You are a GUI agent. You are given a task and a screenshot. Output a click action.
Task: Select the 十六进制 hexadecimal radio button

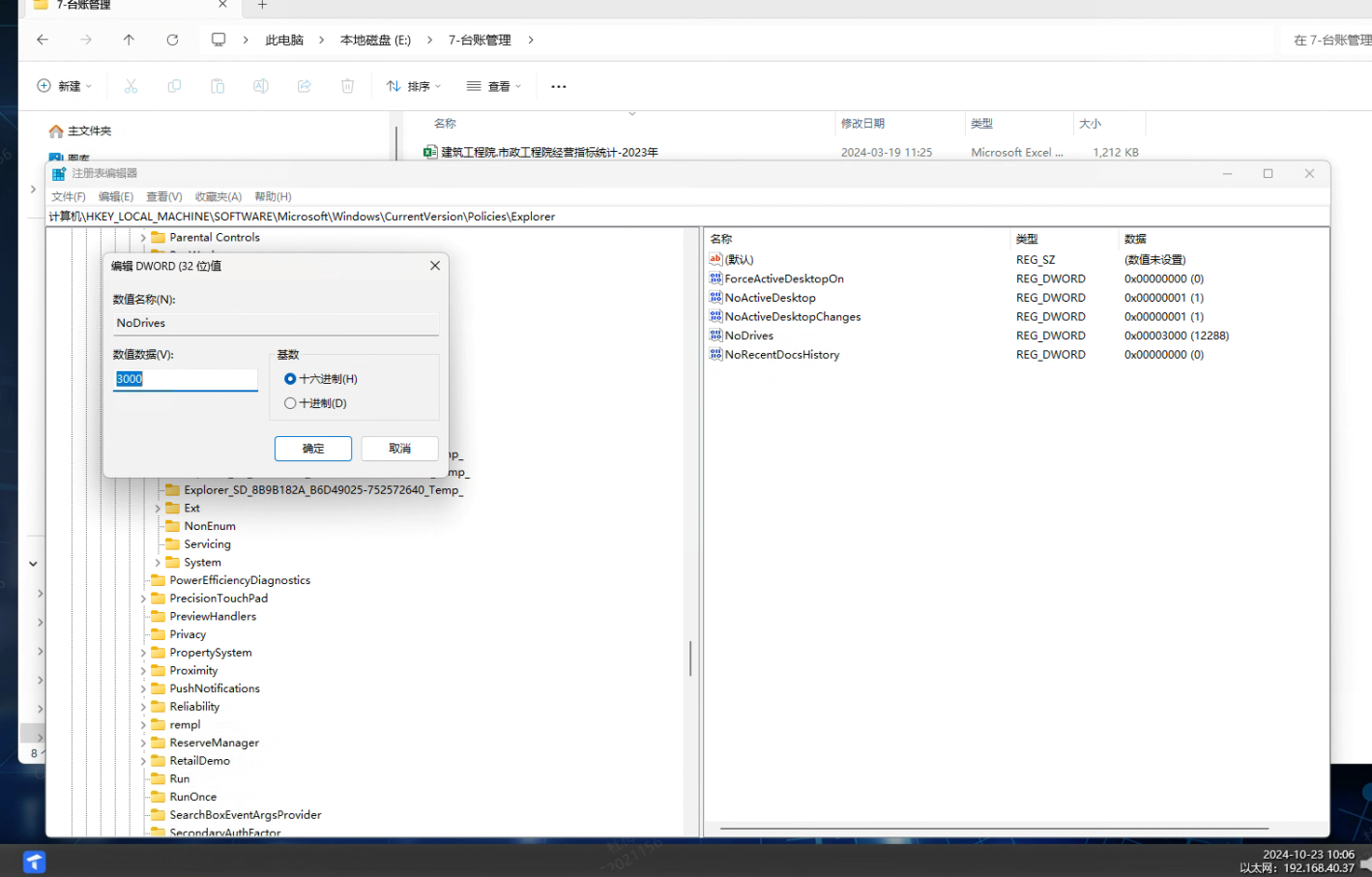click(290, 379)
